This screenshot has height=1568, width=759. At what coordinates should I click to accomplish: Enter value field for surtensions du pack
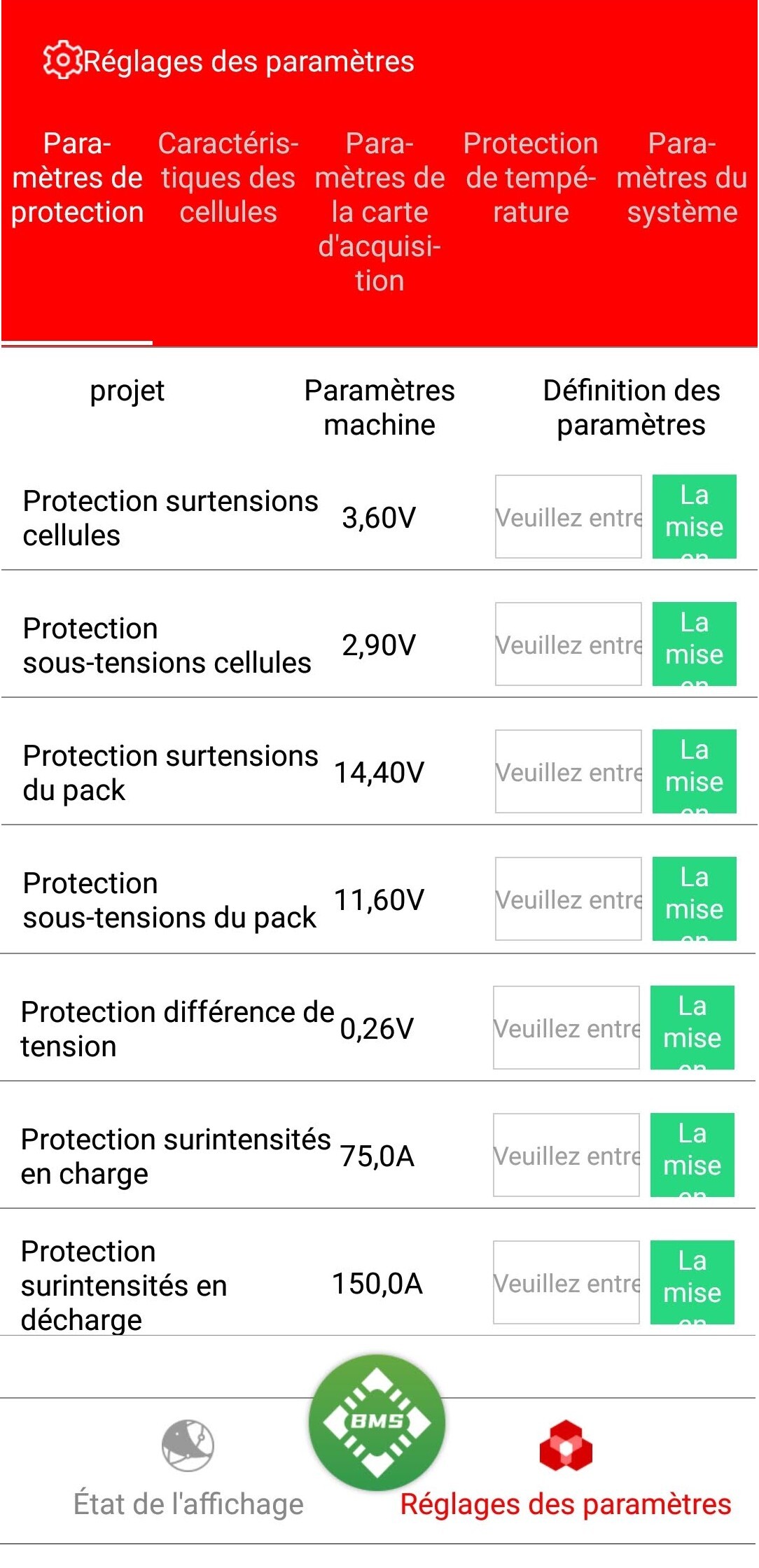point(568,772)
